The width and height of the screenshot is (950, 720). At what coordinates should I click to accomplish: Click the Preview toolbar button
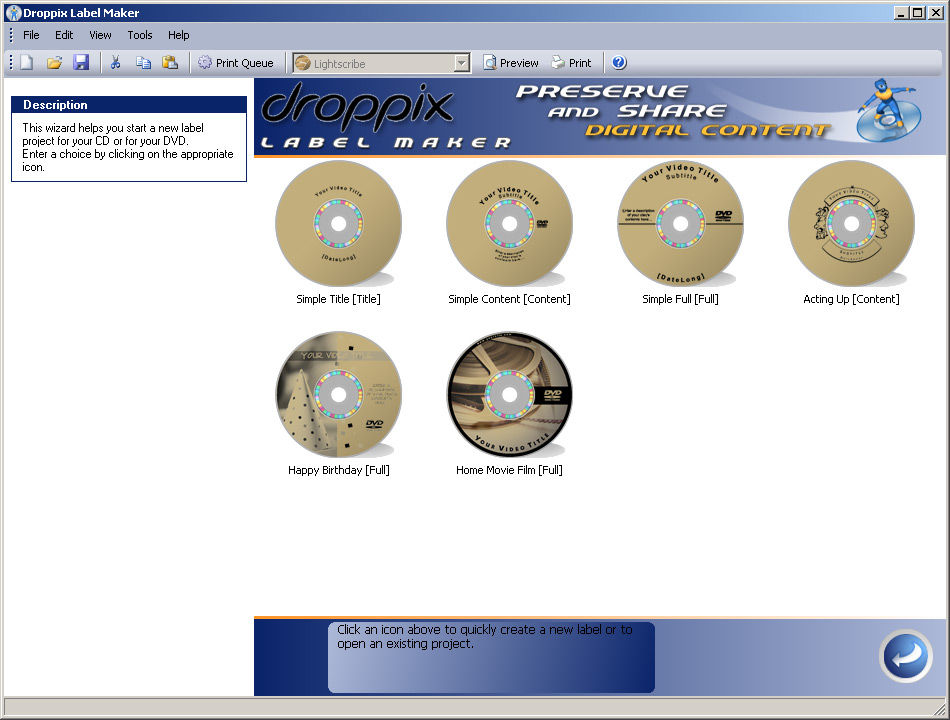511,63
